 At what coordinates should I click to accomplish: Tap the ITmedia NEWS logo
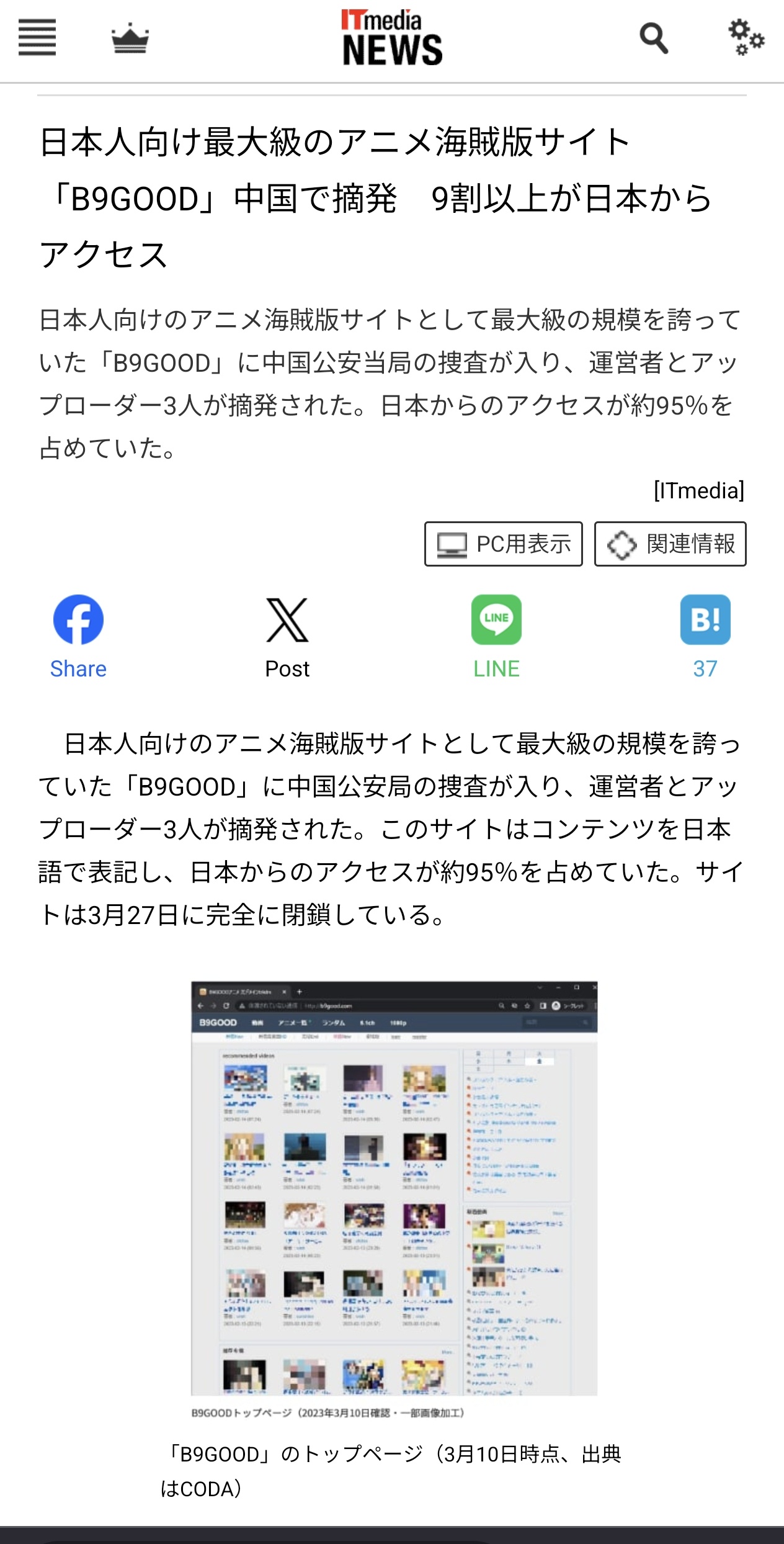392,37
